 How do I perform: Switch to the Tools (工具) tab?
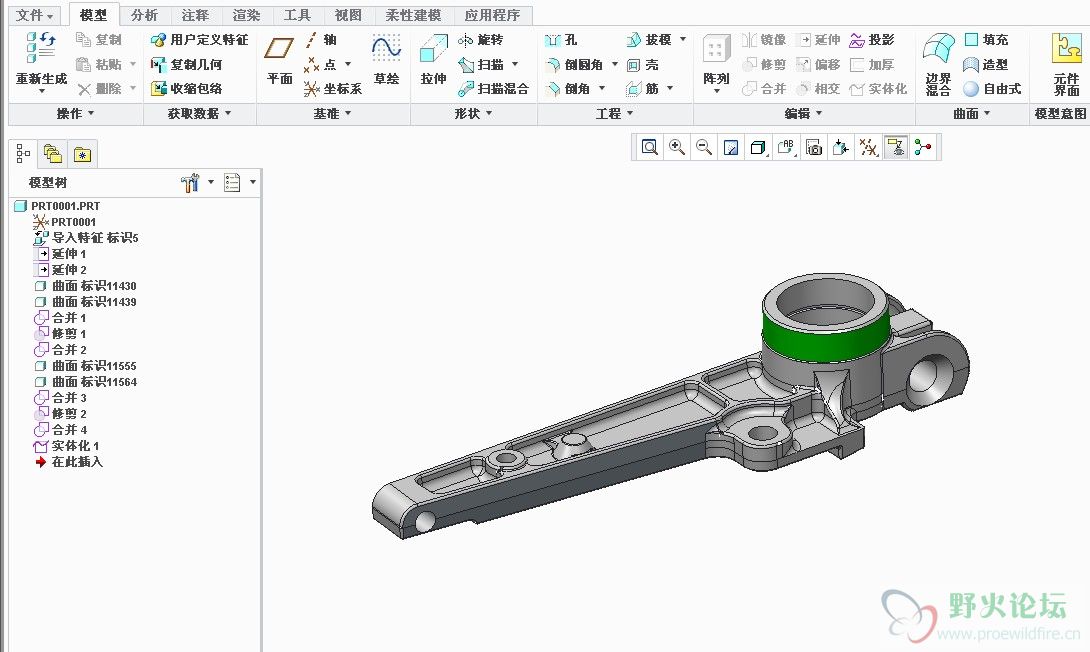coord(297,15)
